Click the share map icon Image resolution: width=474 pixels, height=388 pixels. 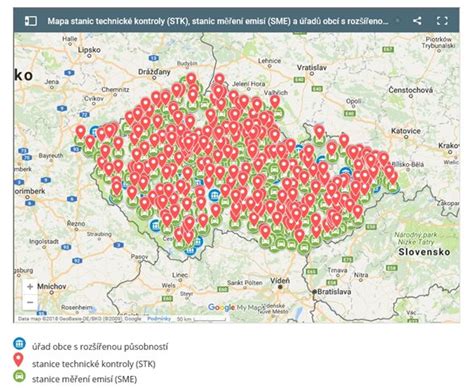417,21
